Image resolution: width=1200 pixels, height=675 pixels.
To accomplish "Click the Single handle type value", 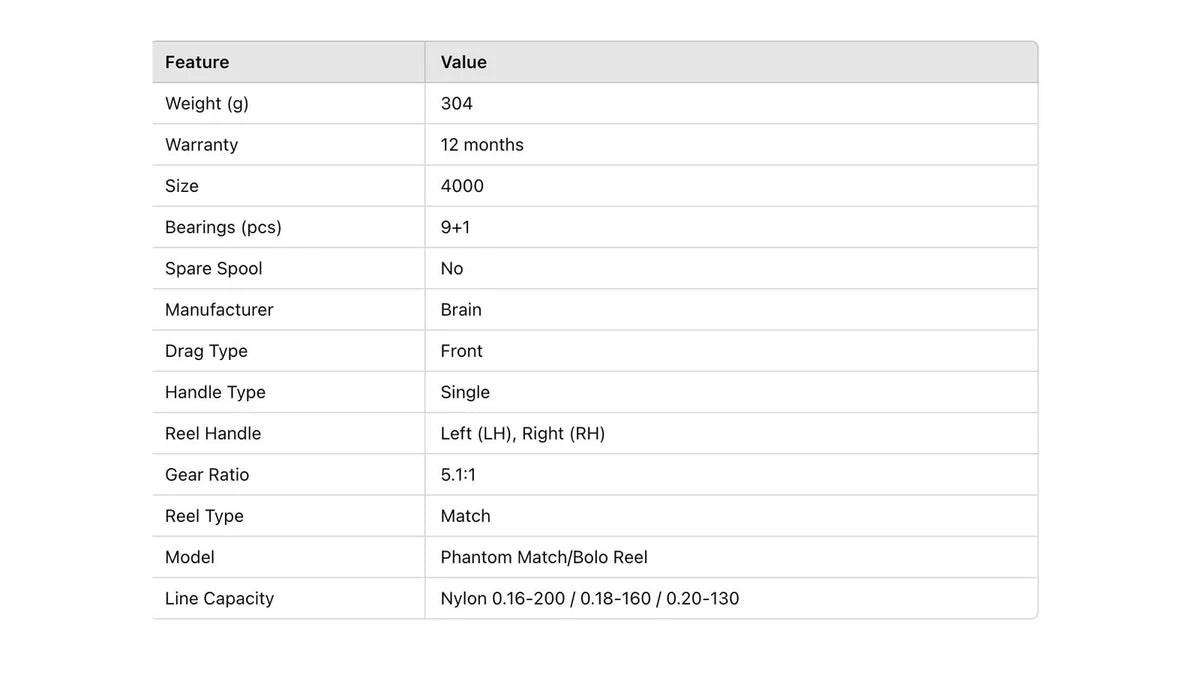I will coord(465,392).
